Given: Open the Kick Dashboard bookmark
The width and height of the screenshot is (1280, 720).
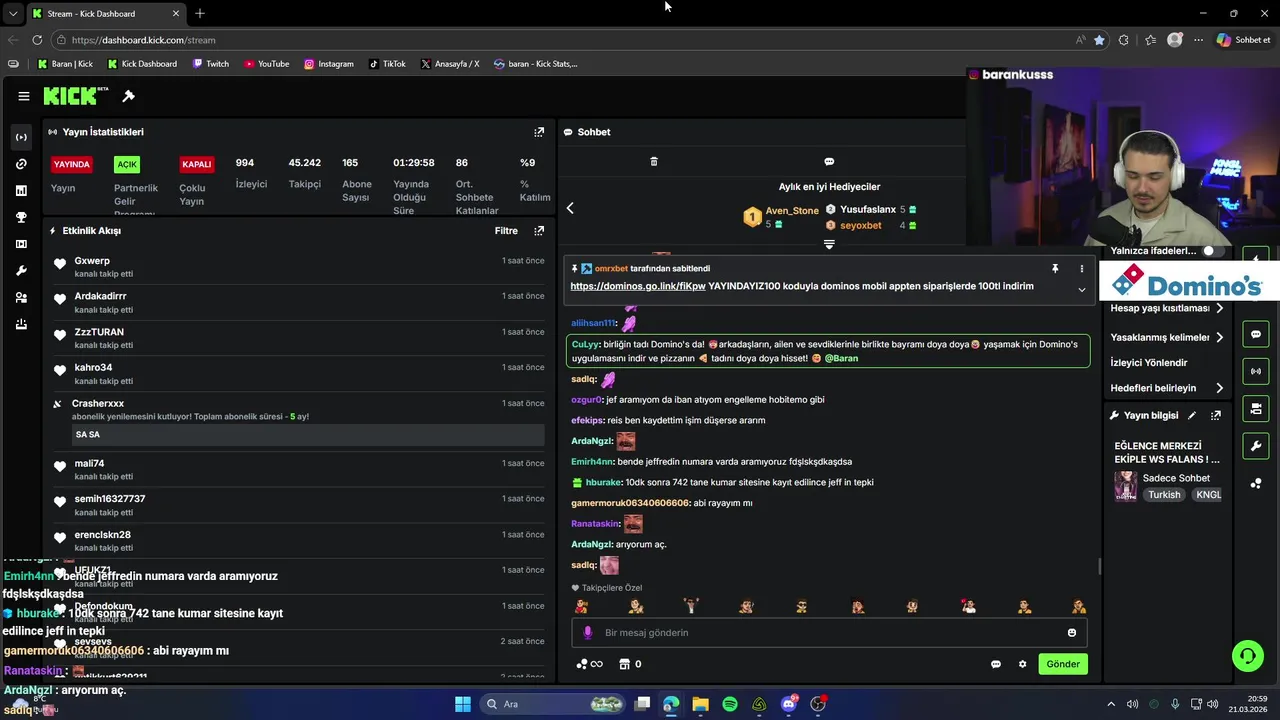Looking at the screenshot, I should click(142, 64).
